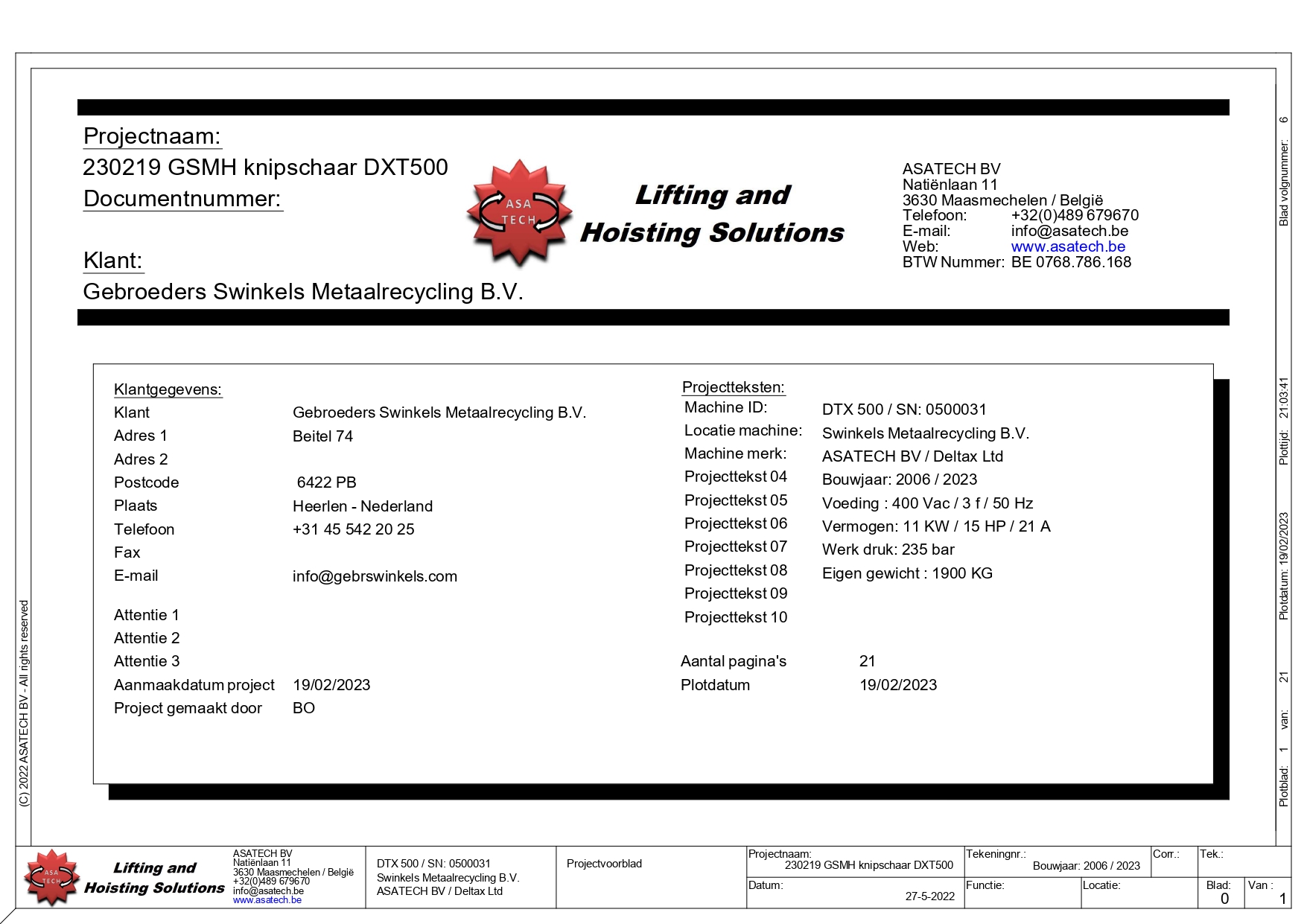Open the www.asatech.be link in footer title block

click(267, 900)
